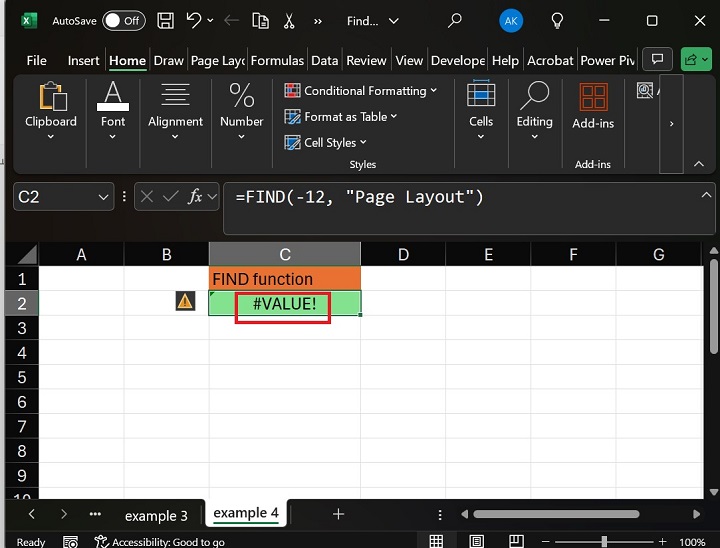The image size is (720, 548).
Task: Click the Cut scissors icon
Action: (x=289, y=20)
